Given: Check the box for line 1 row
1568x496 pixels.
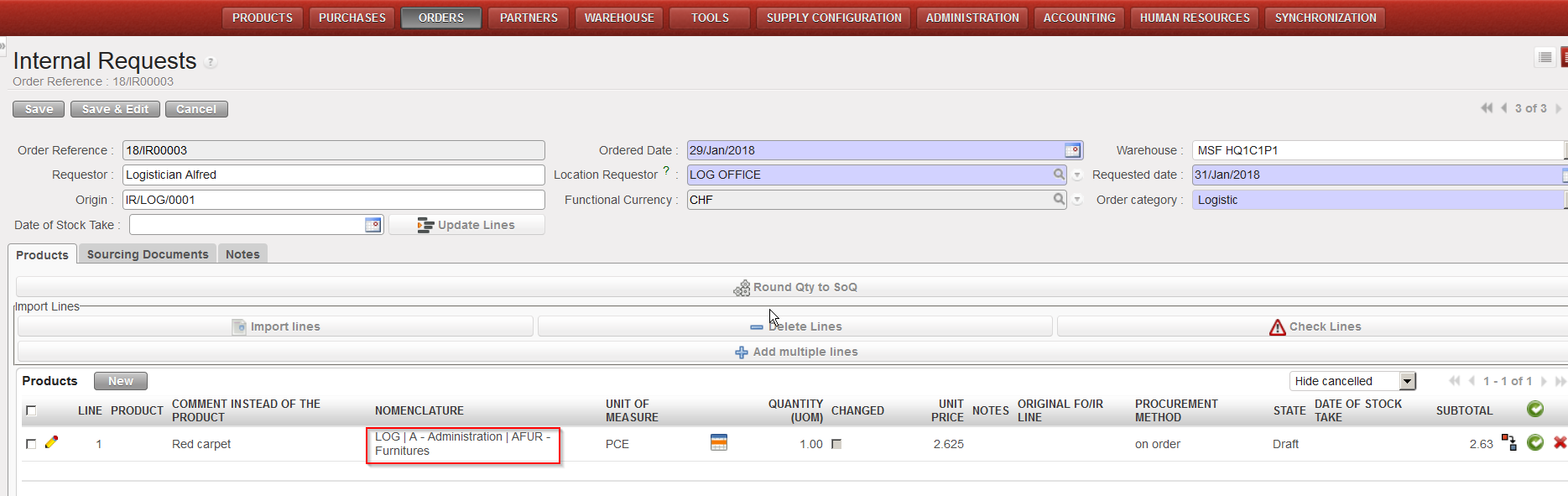Looking at the screenshot, I should click(31, 444).
